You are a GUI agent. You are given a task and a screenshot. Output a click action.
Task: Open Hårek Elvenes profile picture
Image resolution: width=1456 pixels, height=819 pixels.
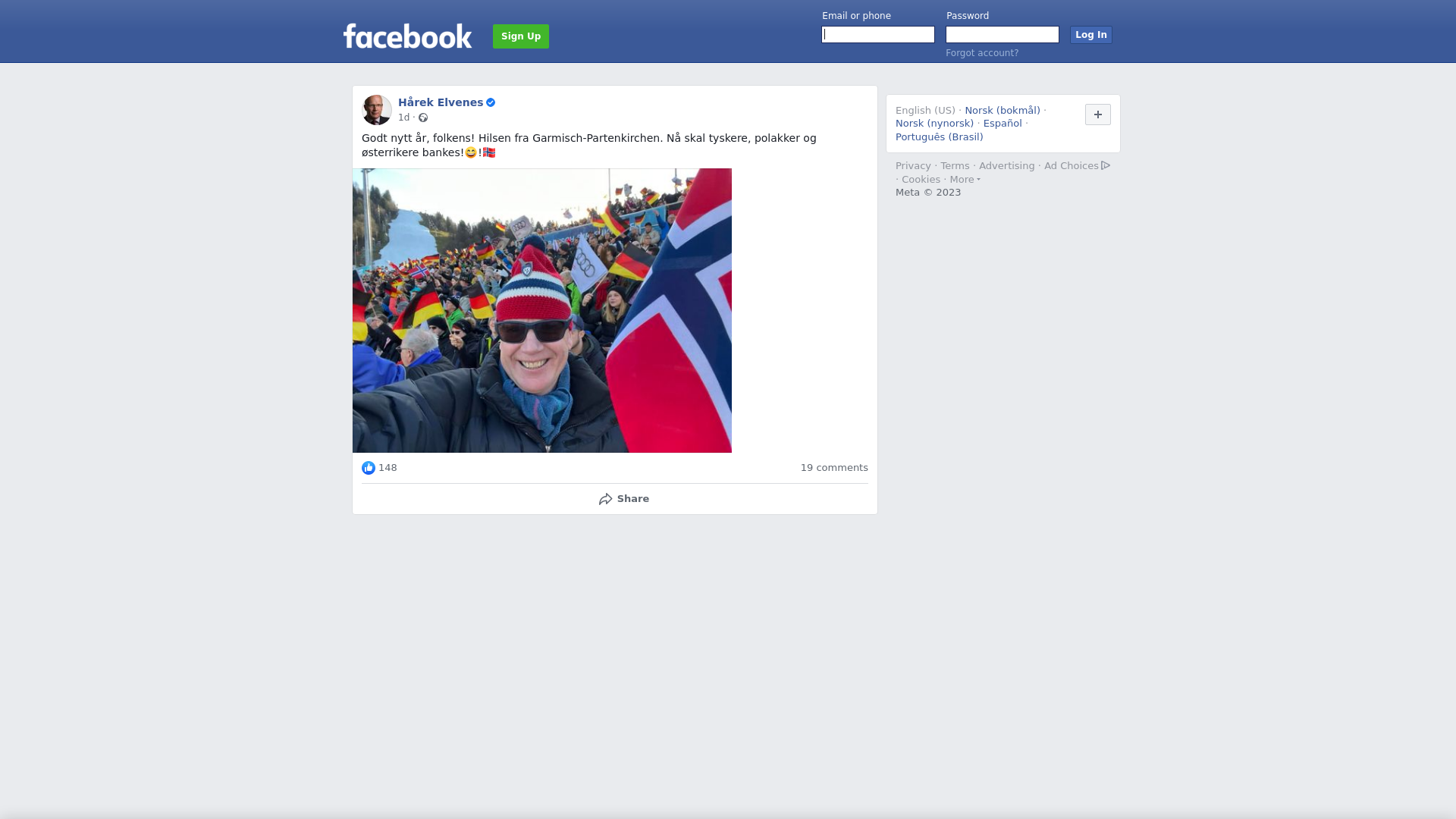tap(377, 110)
